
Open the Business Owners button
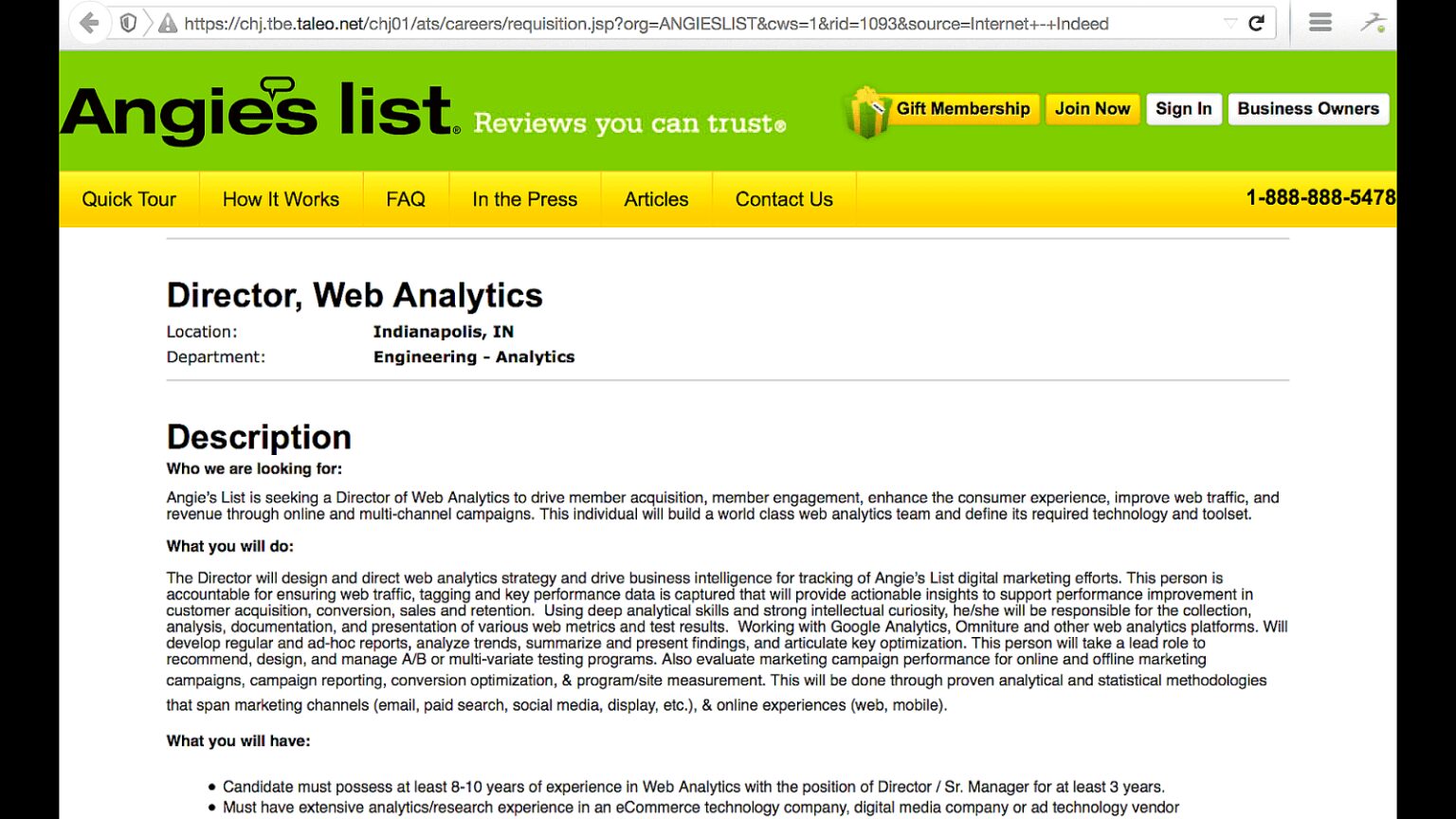coord(1308,109)
